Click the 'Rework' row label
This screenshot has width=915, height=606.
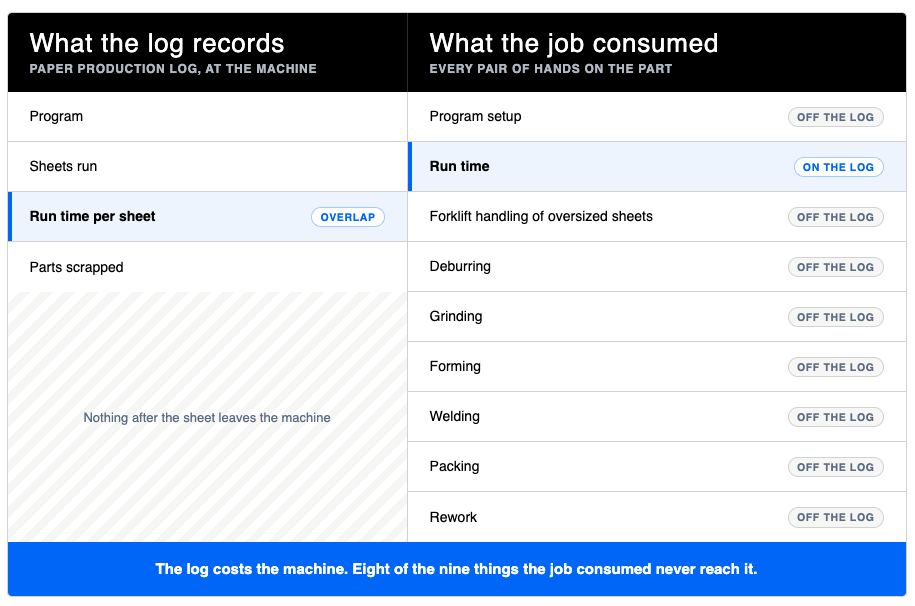[x=453, y=517]
